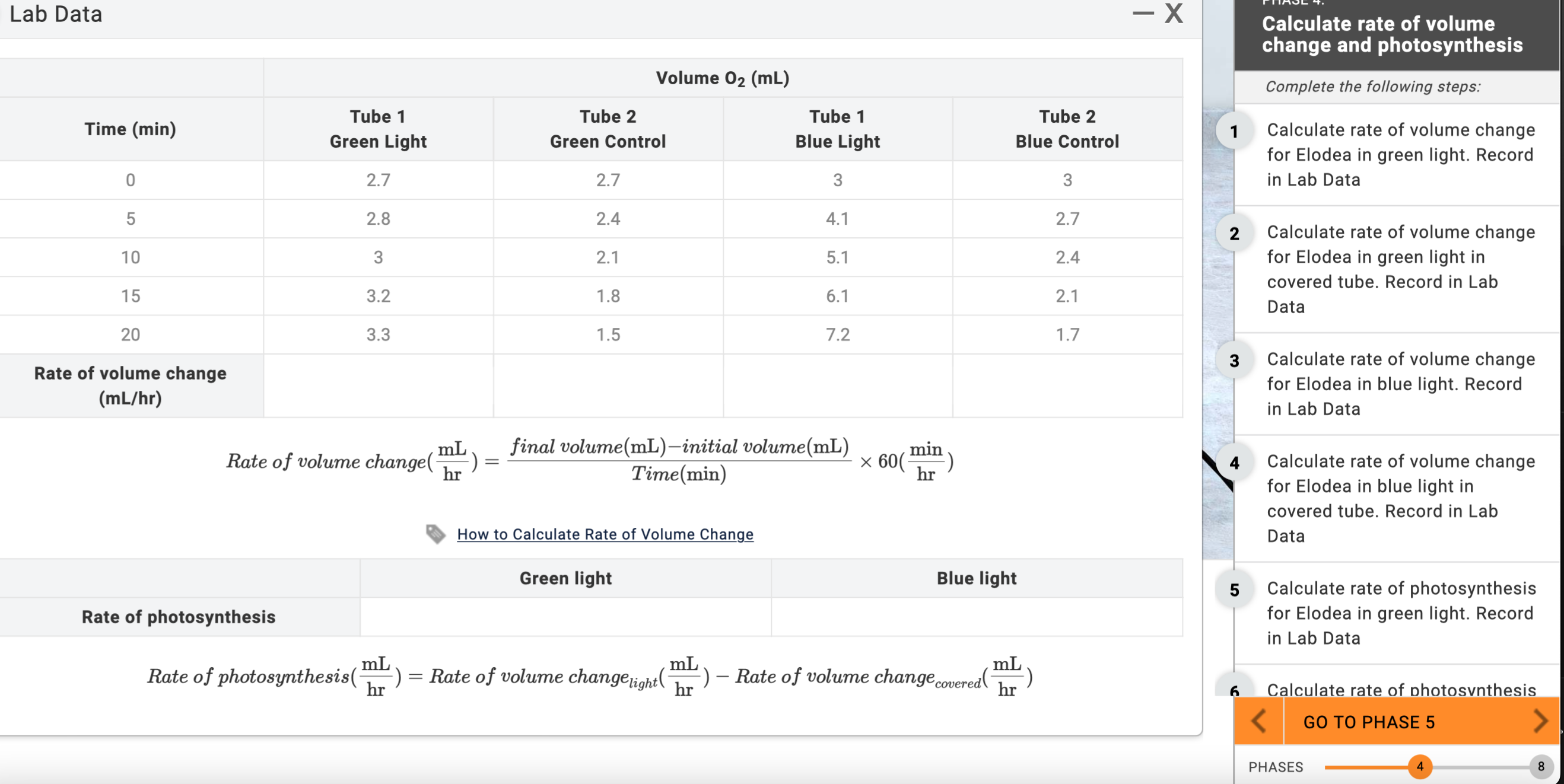This screenshot has height=784, width=1564.
Task: Select rate of photosynthesis cell under Green light
Action: (x=565, y=617)
